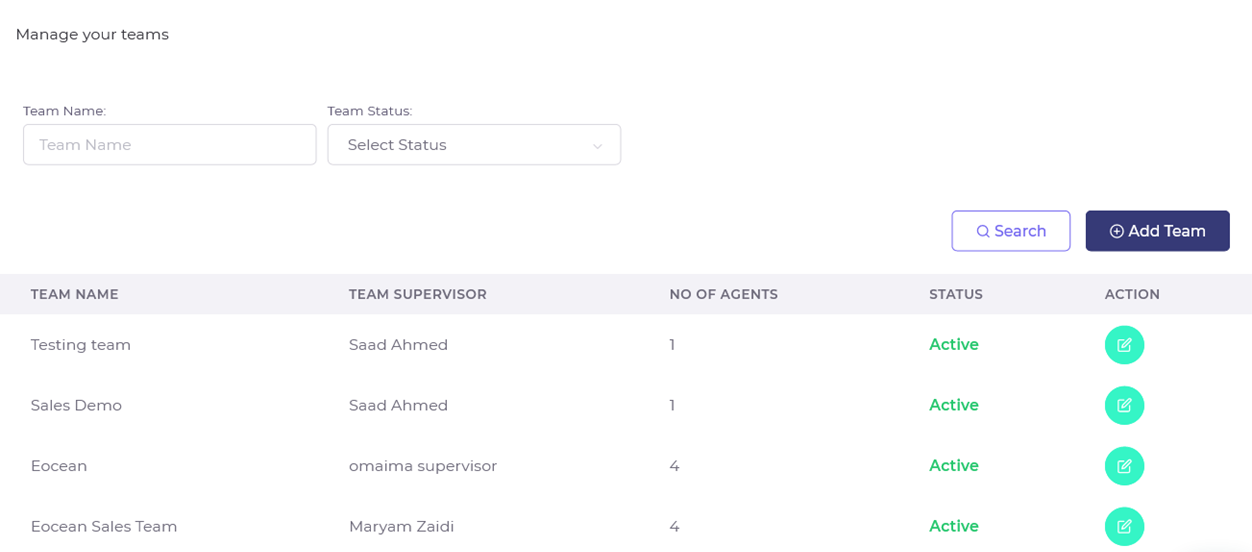Click the Search button

[x=1010, y=231]
